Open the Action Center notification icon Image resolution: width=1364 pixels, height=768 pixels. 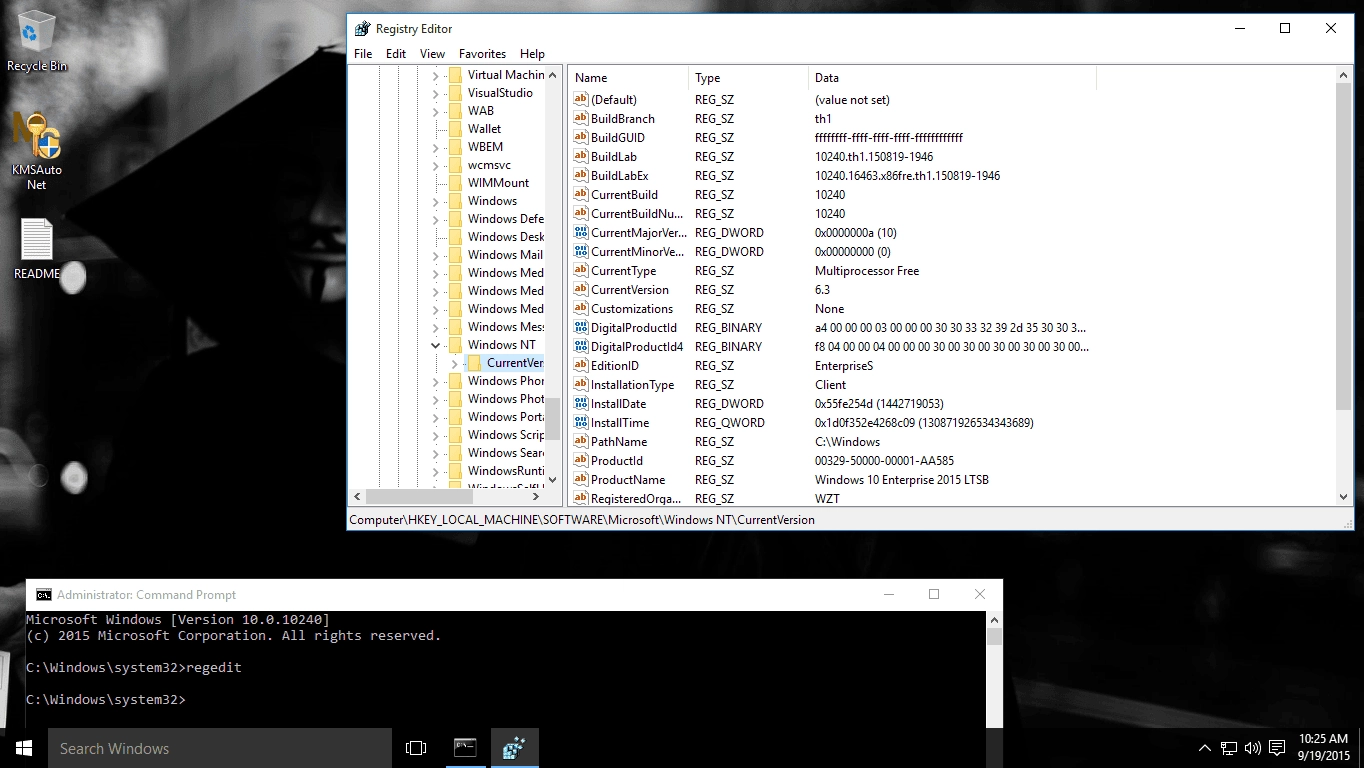point(1277,748)
